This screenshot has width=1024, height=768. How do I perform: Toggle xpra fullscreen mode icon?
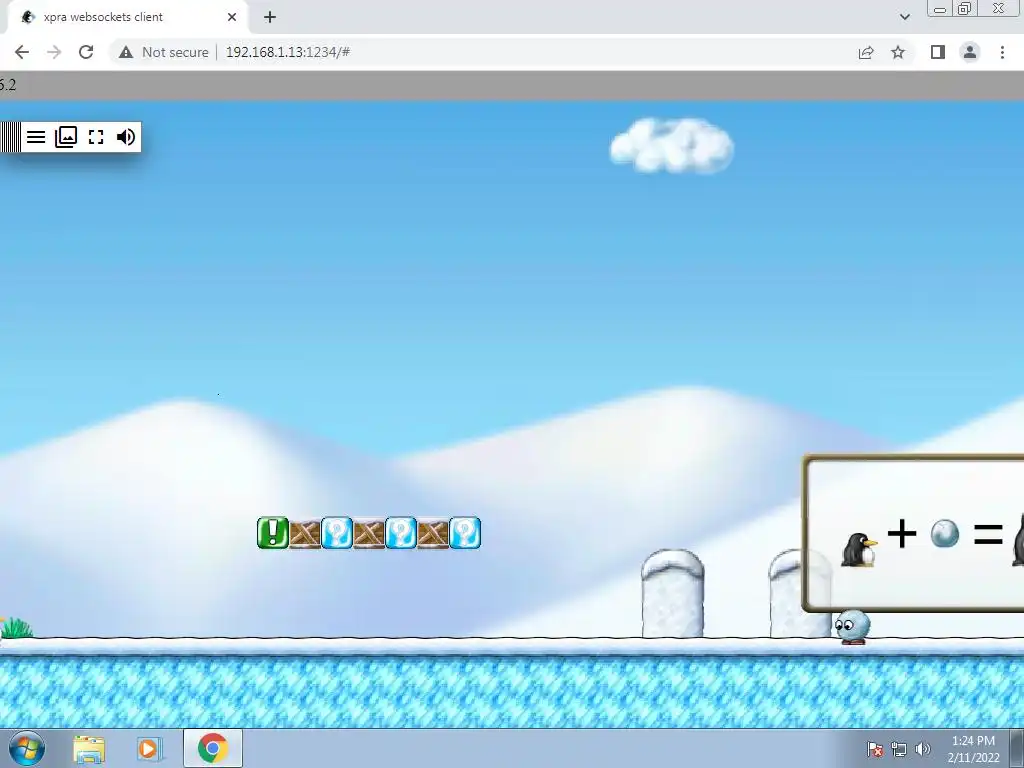point(96,137)
